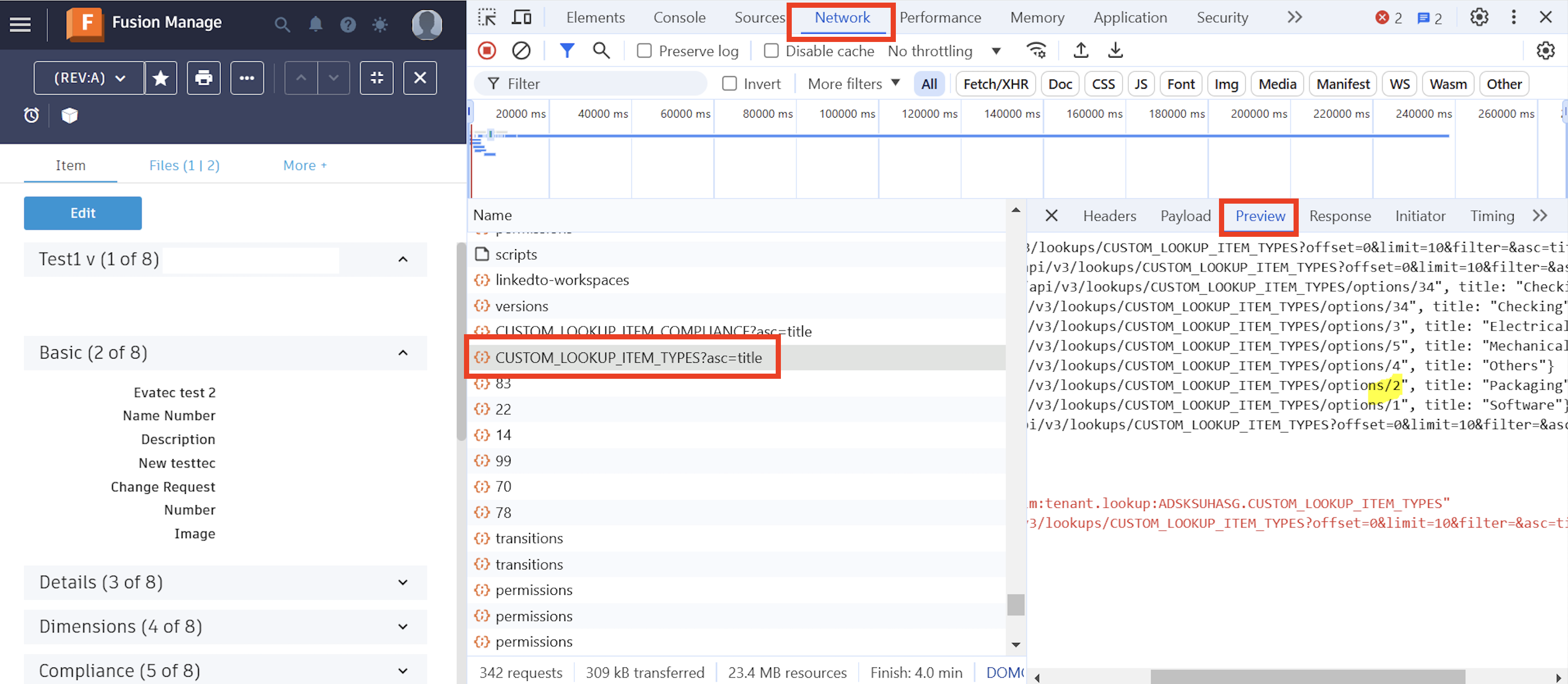The width and height of the screenshot is (1568, 684).
Task: Clear the network log
Action: [x=521, y=51]
